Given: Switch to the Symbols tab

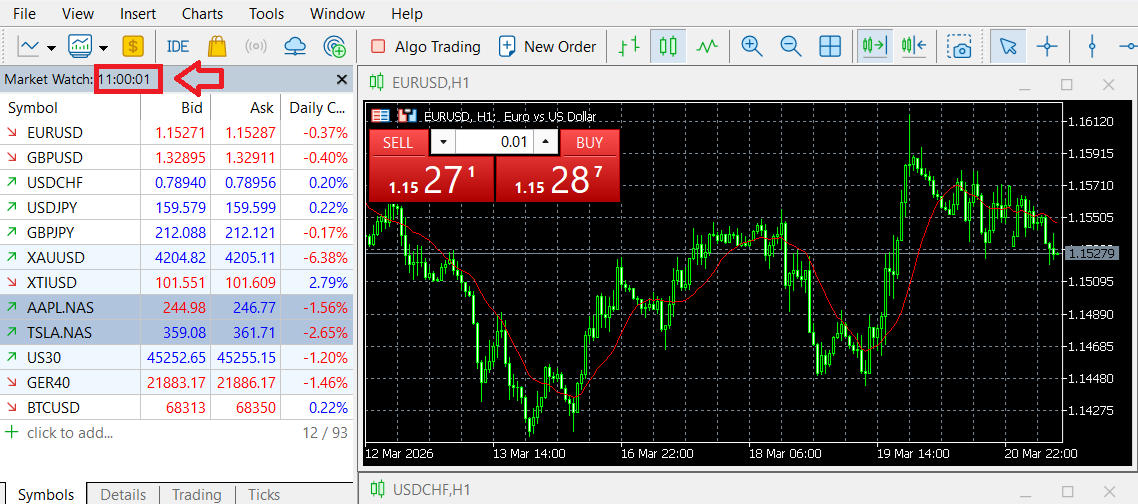Looking at the screenshot, I should click(x=45, y=495).
